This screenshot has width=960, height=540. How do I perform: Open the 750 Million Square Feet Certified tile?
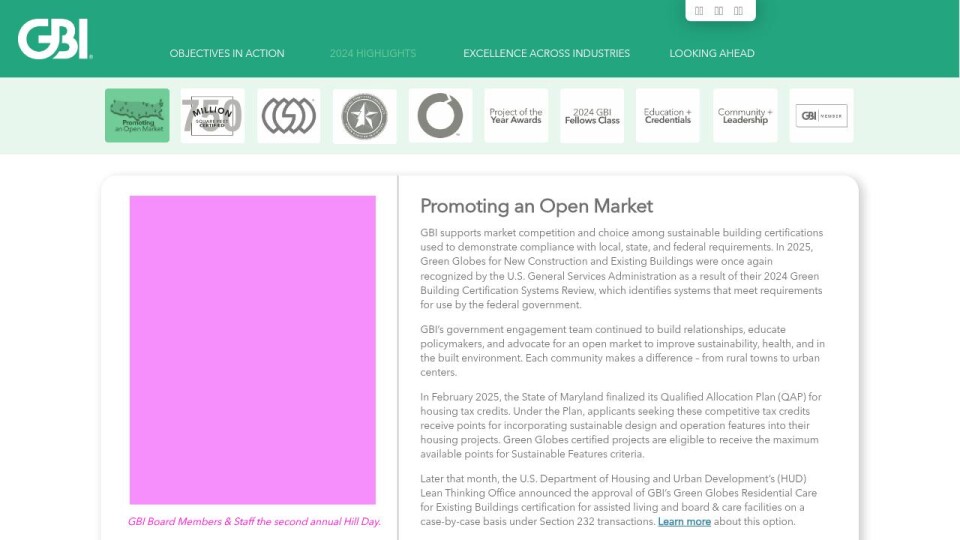tap(213, 116)
